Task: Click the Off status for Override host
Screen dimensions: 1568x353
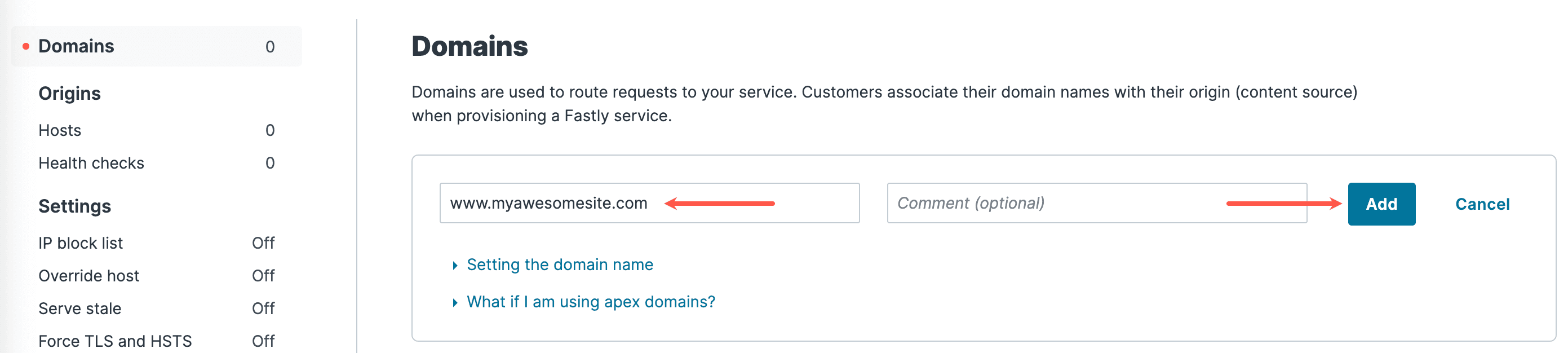Action: (x=263, y=276)
